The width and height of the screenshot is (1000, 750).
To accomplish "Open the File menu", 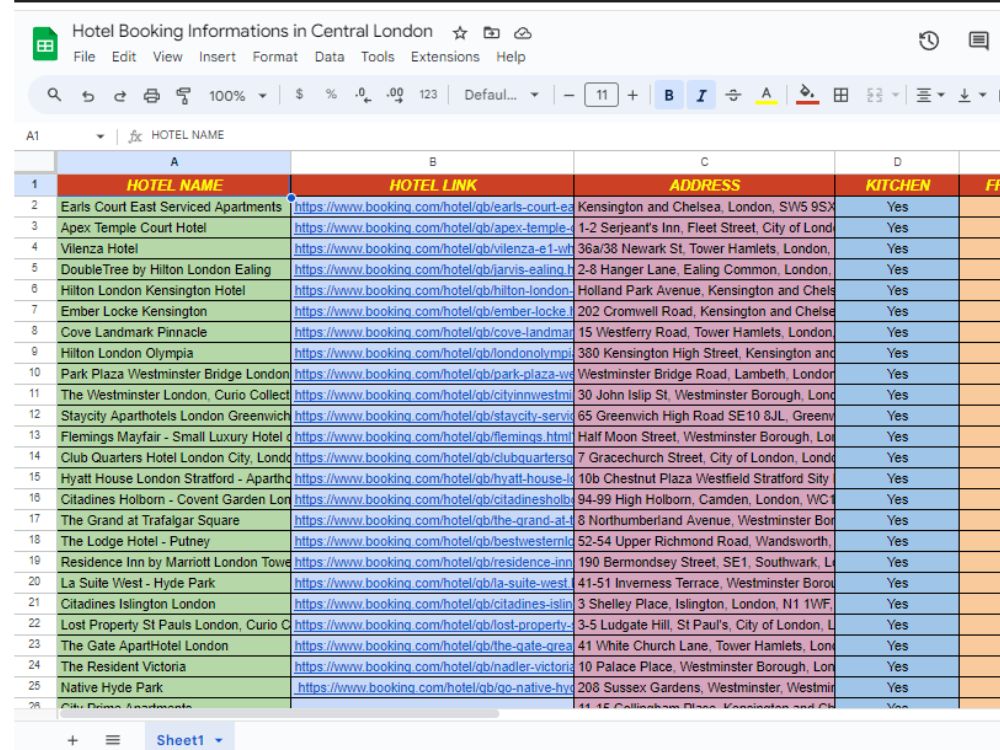I will pyautogui.click(x=84, y=57).
